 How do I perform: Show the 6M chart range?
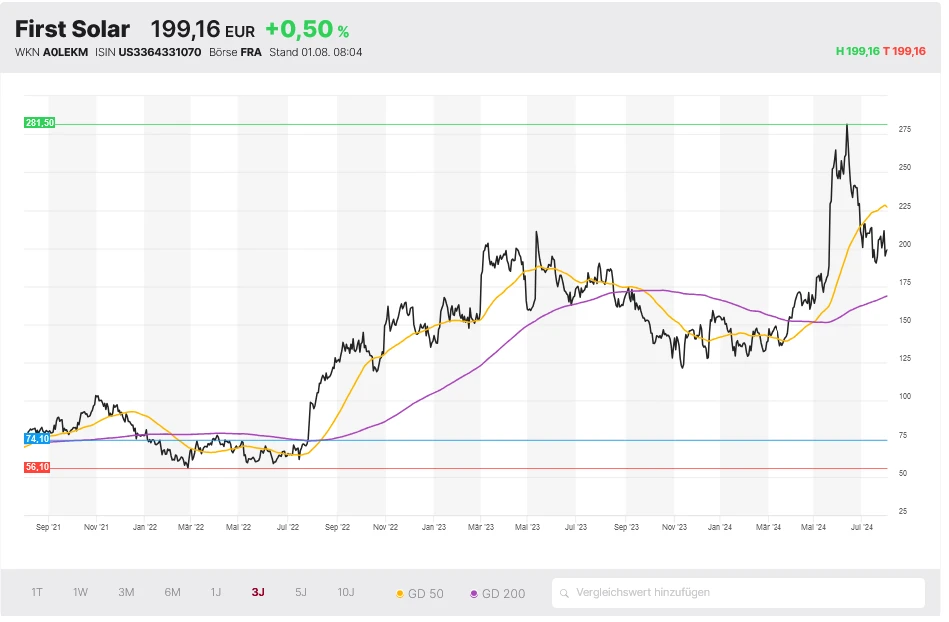pyautogui.click(x=172, y=592)
